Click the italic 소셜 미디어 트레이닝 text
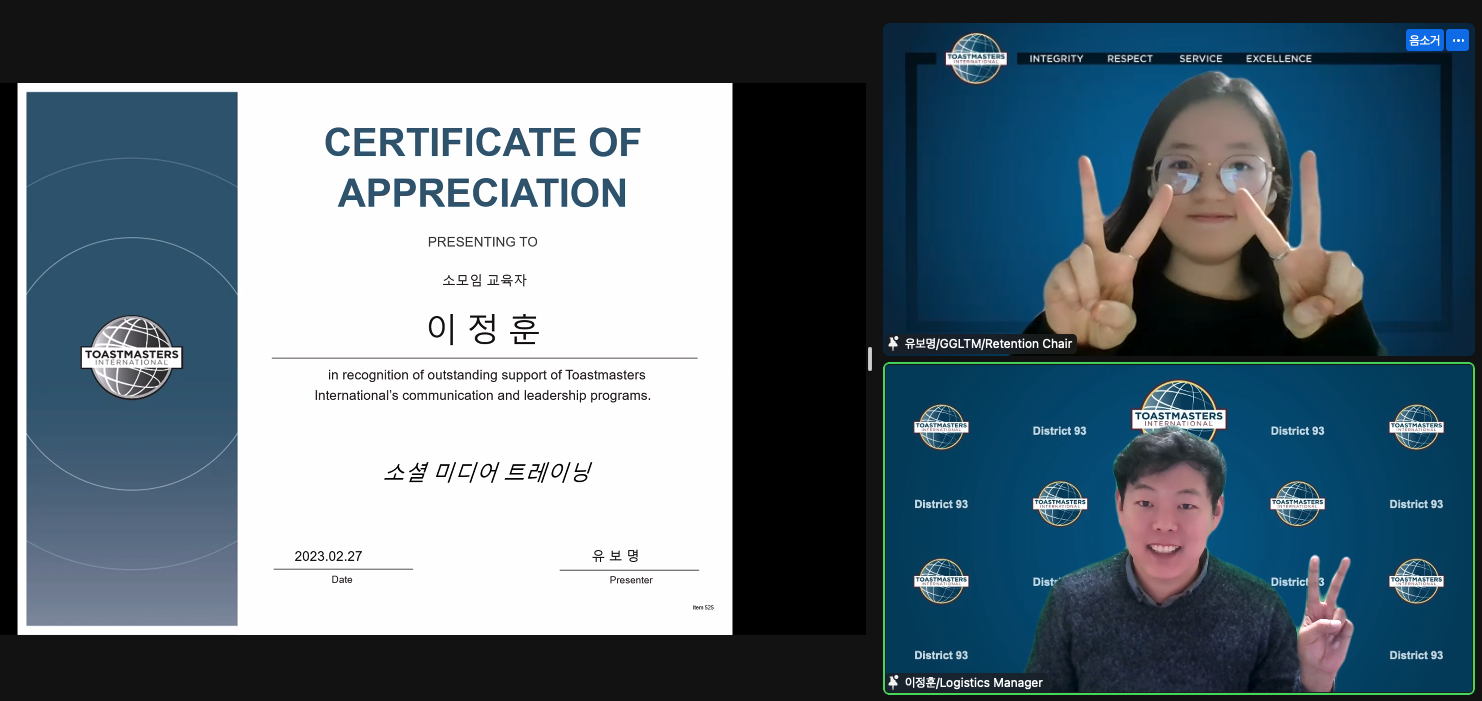This screenshot has height=701, width=1482. 488,471
